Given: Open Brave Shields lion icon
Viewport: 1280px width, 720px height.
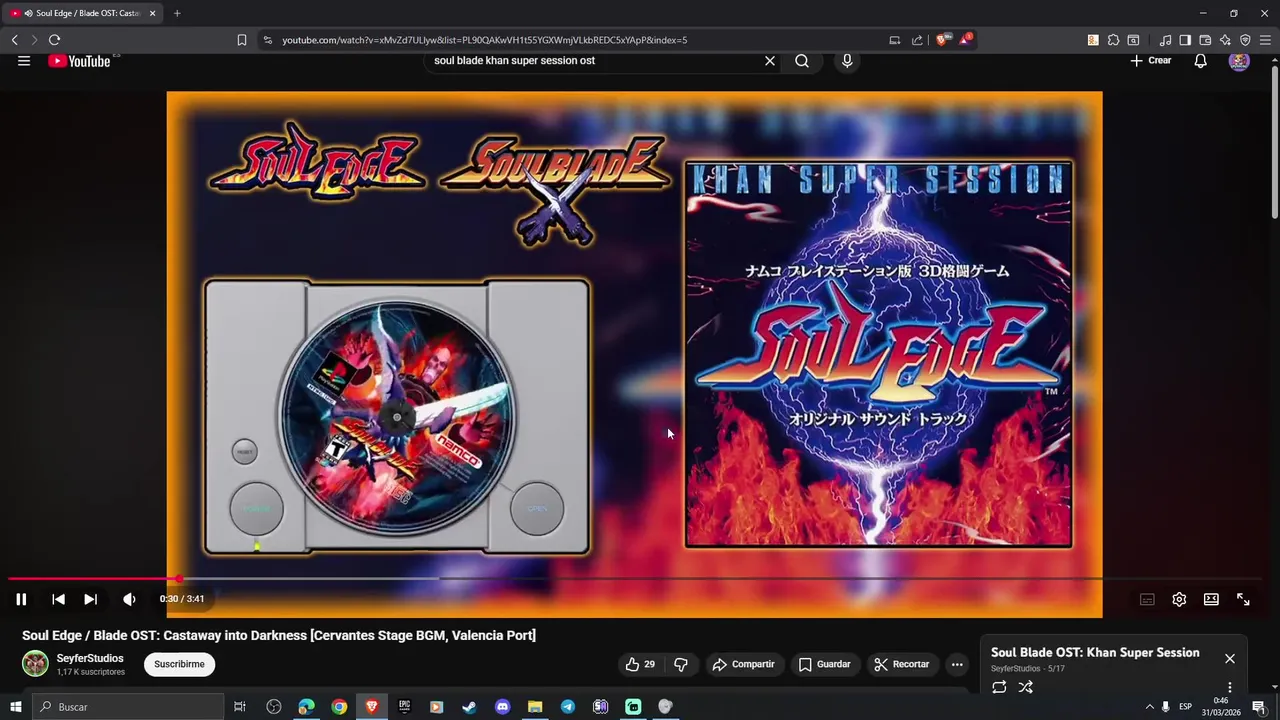Looking at the screenshot, I should 941,40.
